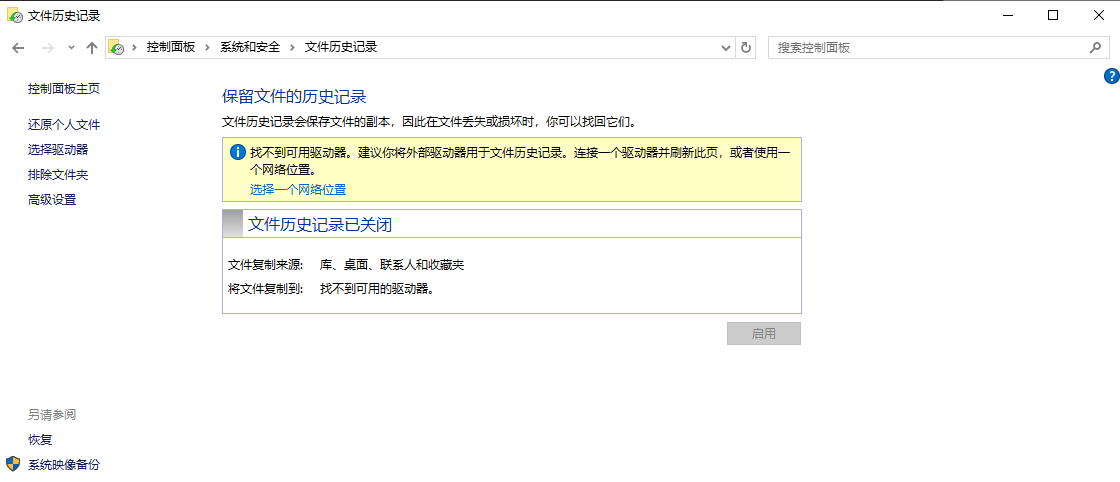Open 系统映像备份 link
1120x482 pixels.
pyautogui.click(x=64, y=465)
